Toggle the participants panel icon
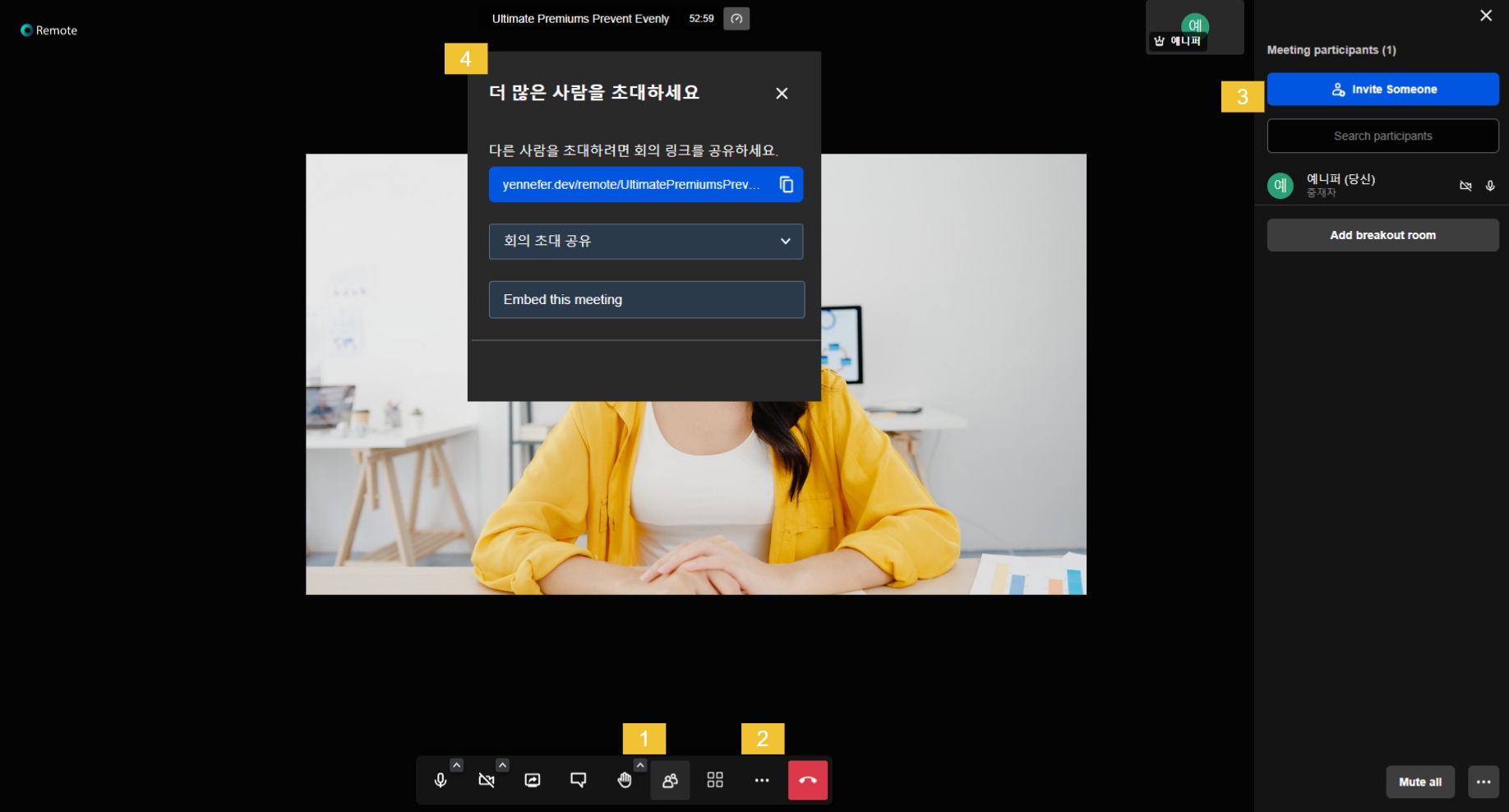Image resolution: width=1509 pixels, height=812 pixels. tap(670, 780)
